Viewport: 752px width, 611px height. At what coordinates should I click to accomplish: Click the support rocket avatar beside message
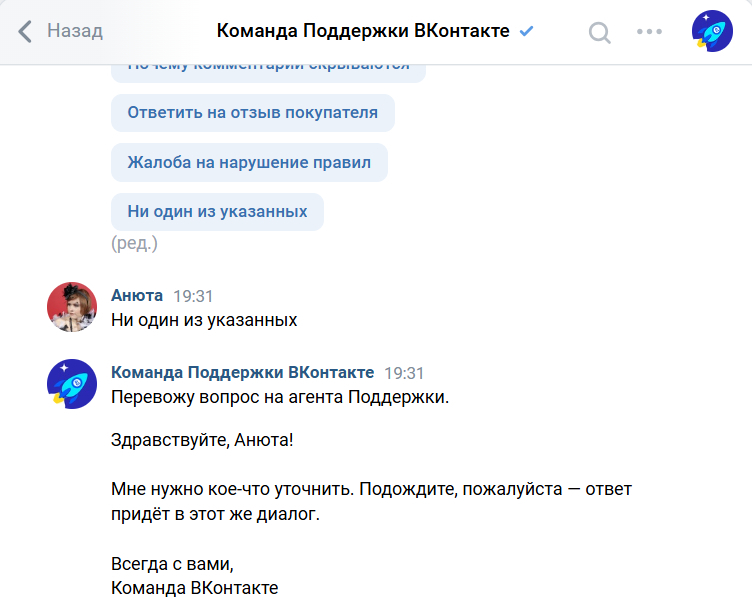tap(72, 383)
